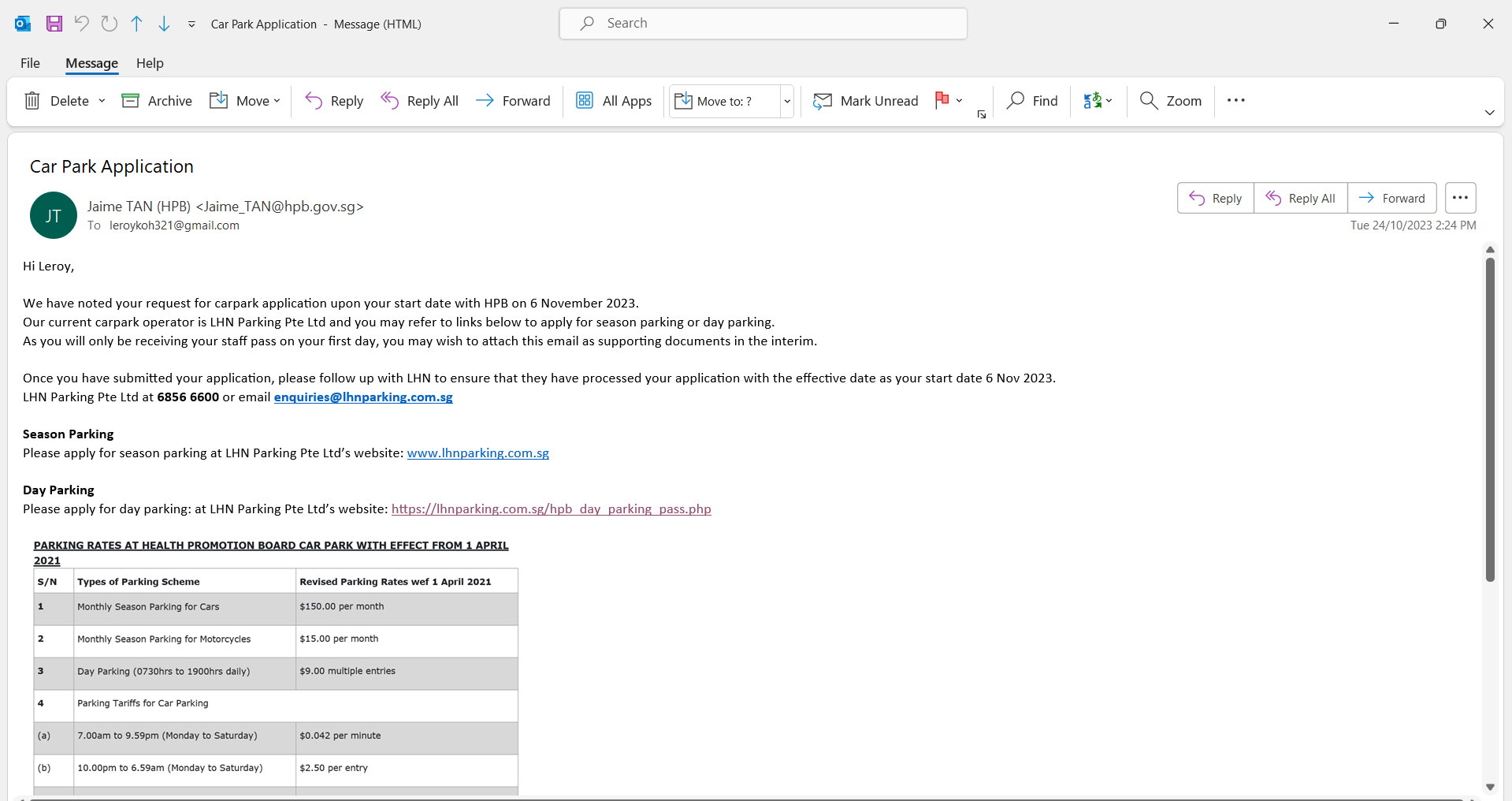Flag this message with the red flag
This screenshot has width=1512, height=801.
point(942,100)
